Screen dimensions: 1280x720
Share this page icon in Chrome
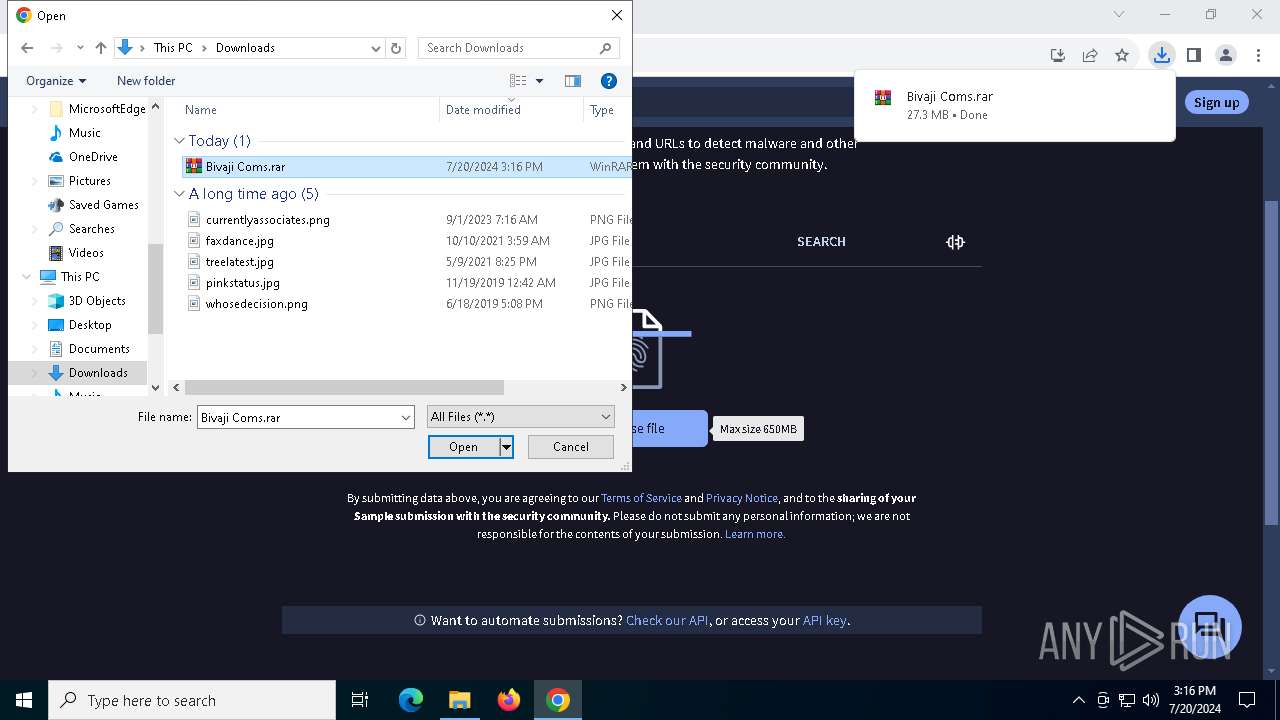1090,55
